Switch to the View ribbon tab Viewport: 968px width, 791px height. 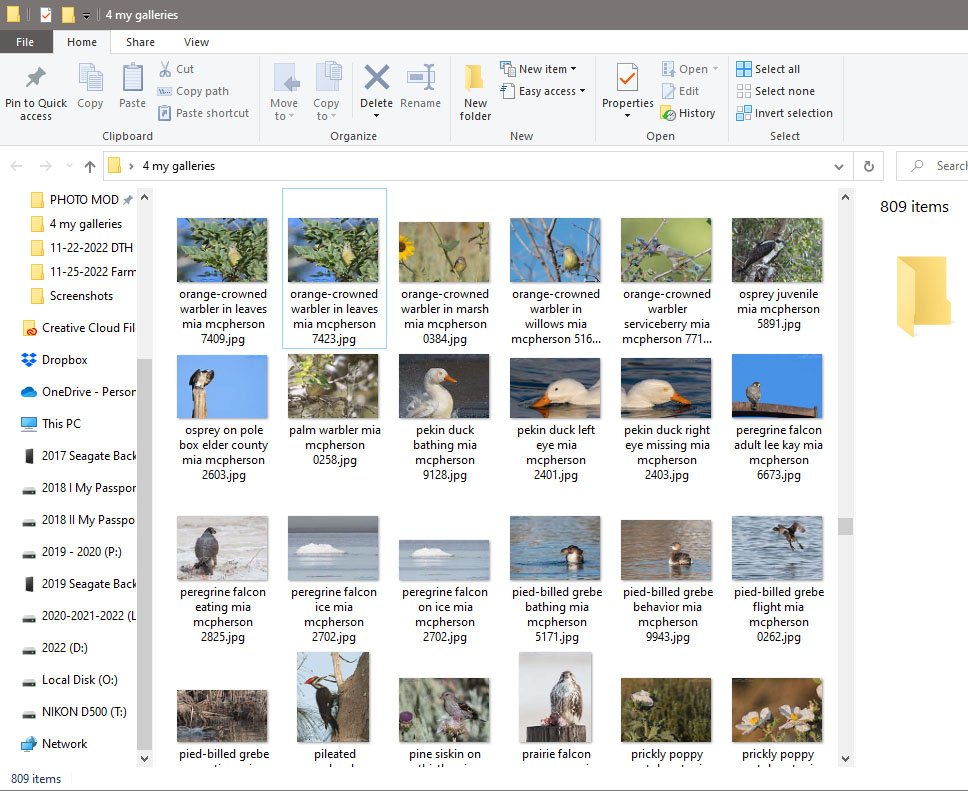[196, 42]
